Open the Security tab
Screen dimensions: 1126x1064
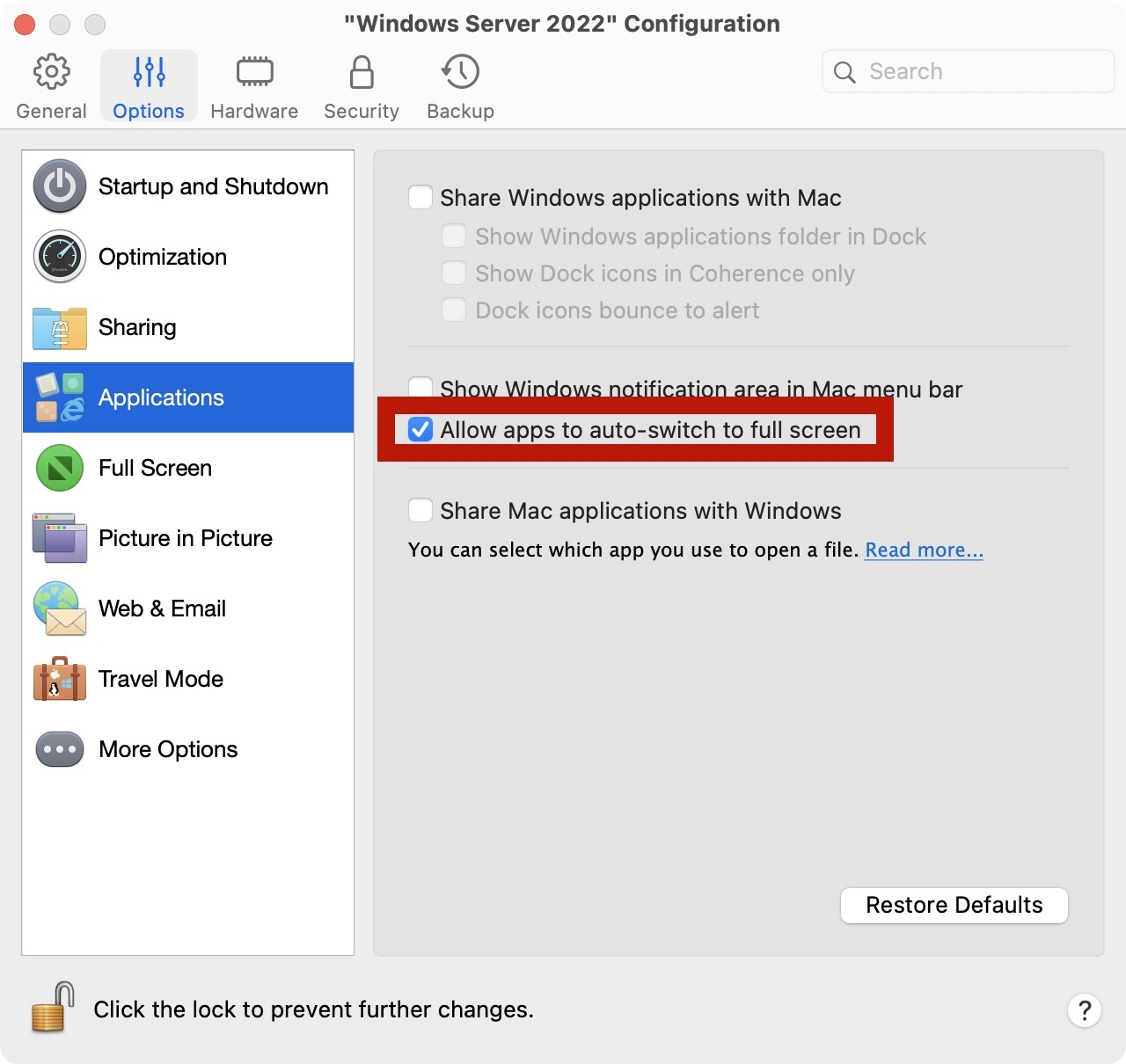(x=361, y=86)
